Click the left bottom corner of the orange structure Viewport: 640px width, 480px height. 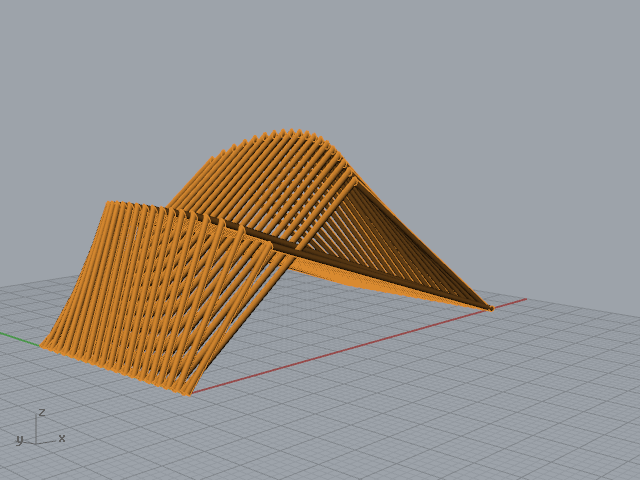point(43,346)
